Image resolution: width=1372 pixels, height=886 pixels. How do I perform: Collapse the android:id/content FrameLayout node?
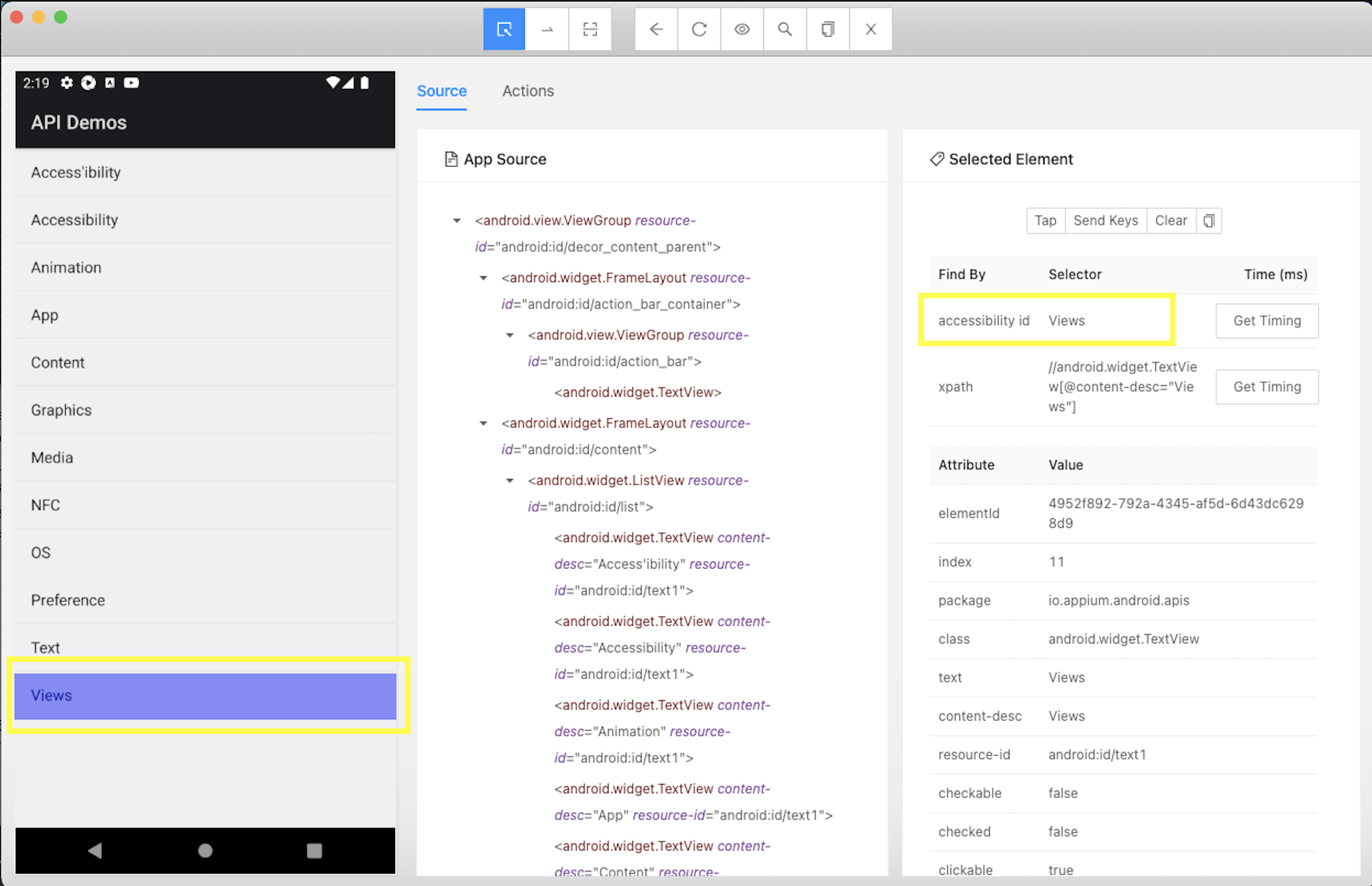[x=483, y=424]
